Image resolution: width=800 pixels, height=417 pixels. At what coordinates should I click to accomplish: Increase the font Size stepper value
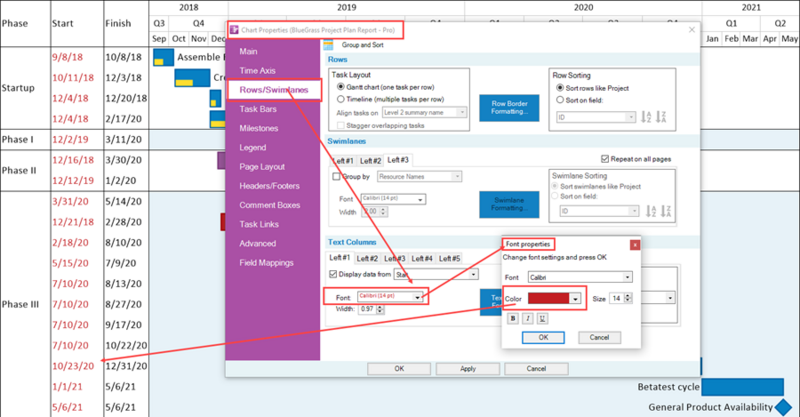coord(628,296)
